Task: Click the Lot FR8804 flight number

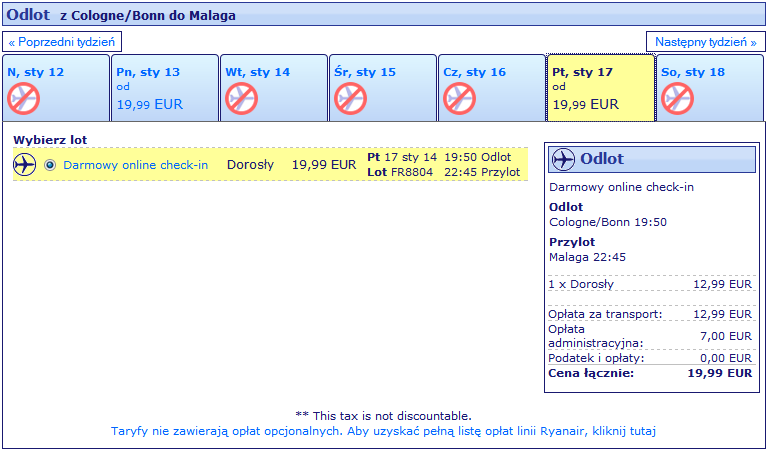Action: (400, 172)
